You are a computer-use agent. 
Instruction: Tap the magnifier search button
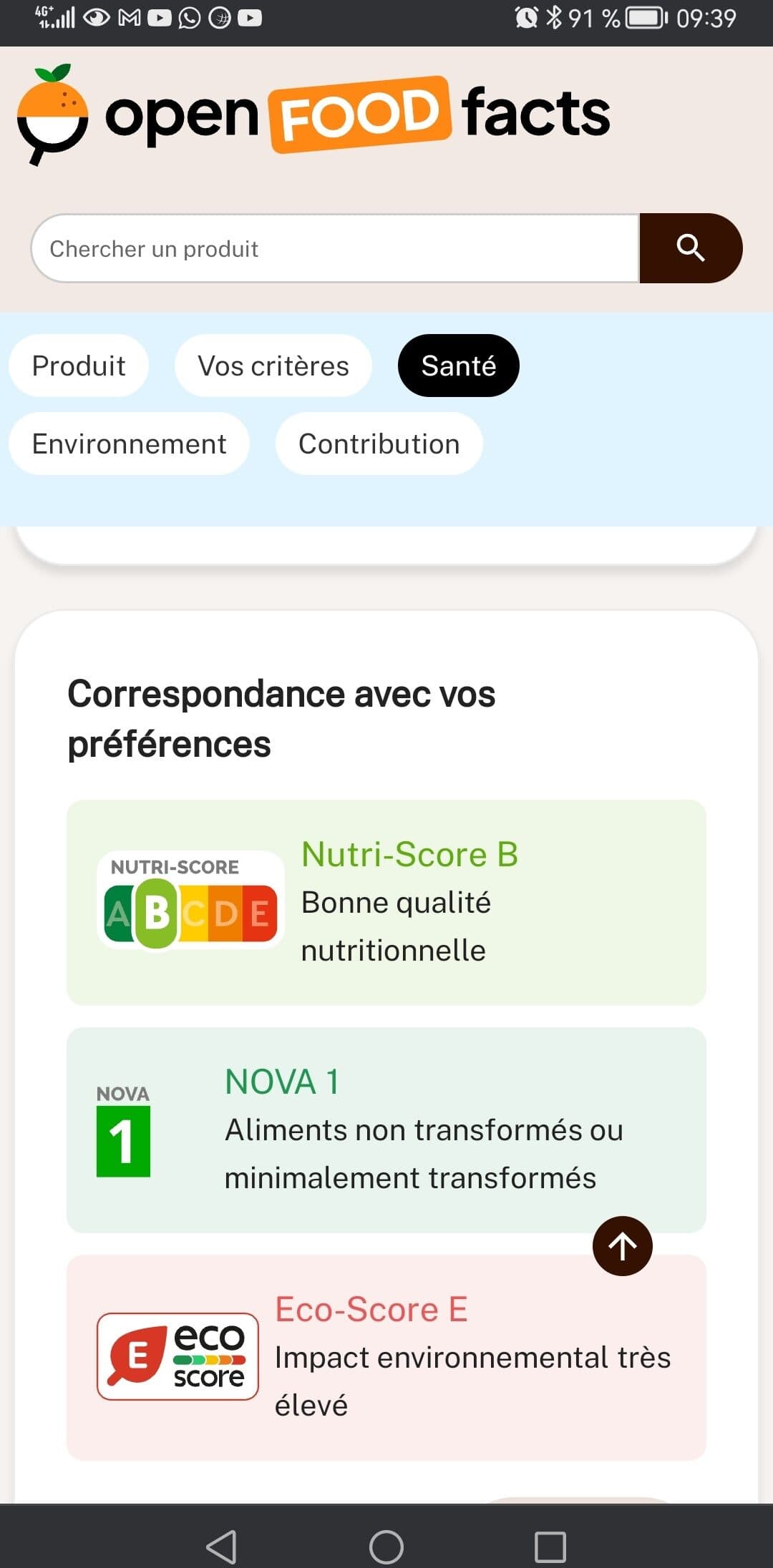pyautogui.click(x=691, y=248)
